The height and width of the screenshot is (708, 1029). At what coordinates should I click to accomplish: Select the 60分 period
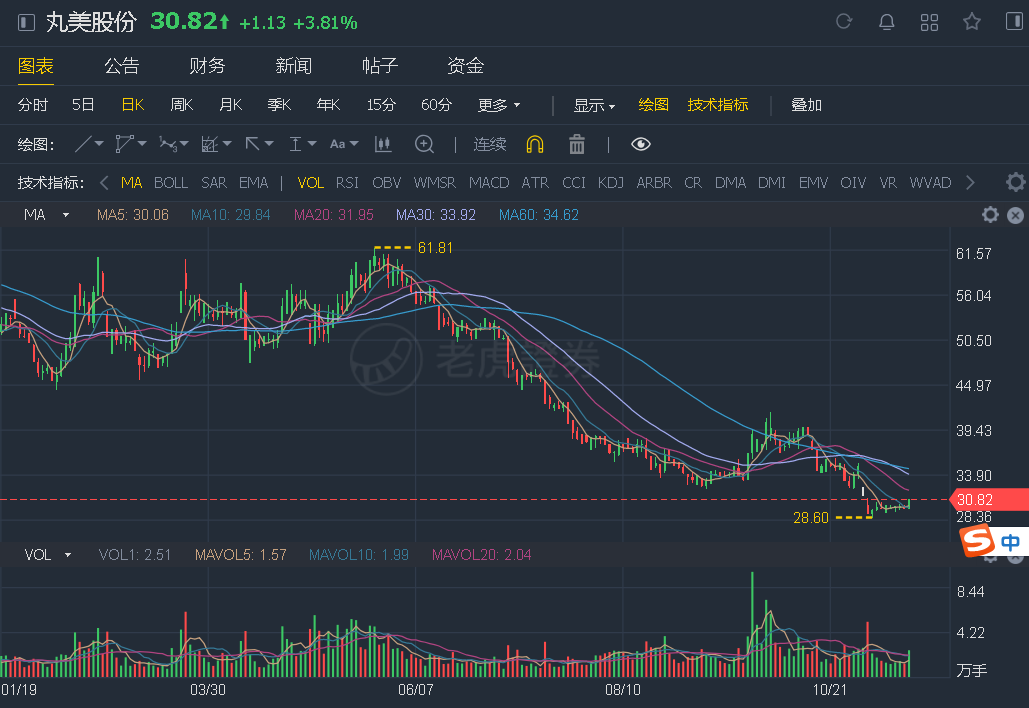click(x=436, y=105)
